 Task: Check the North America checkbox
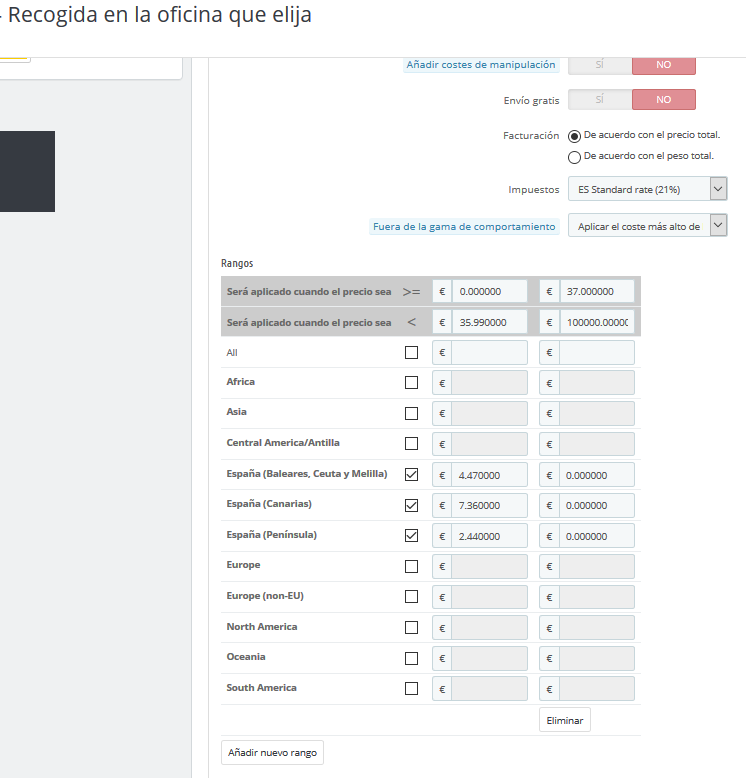pyautogui.click(x=411, y=627)
